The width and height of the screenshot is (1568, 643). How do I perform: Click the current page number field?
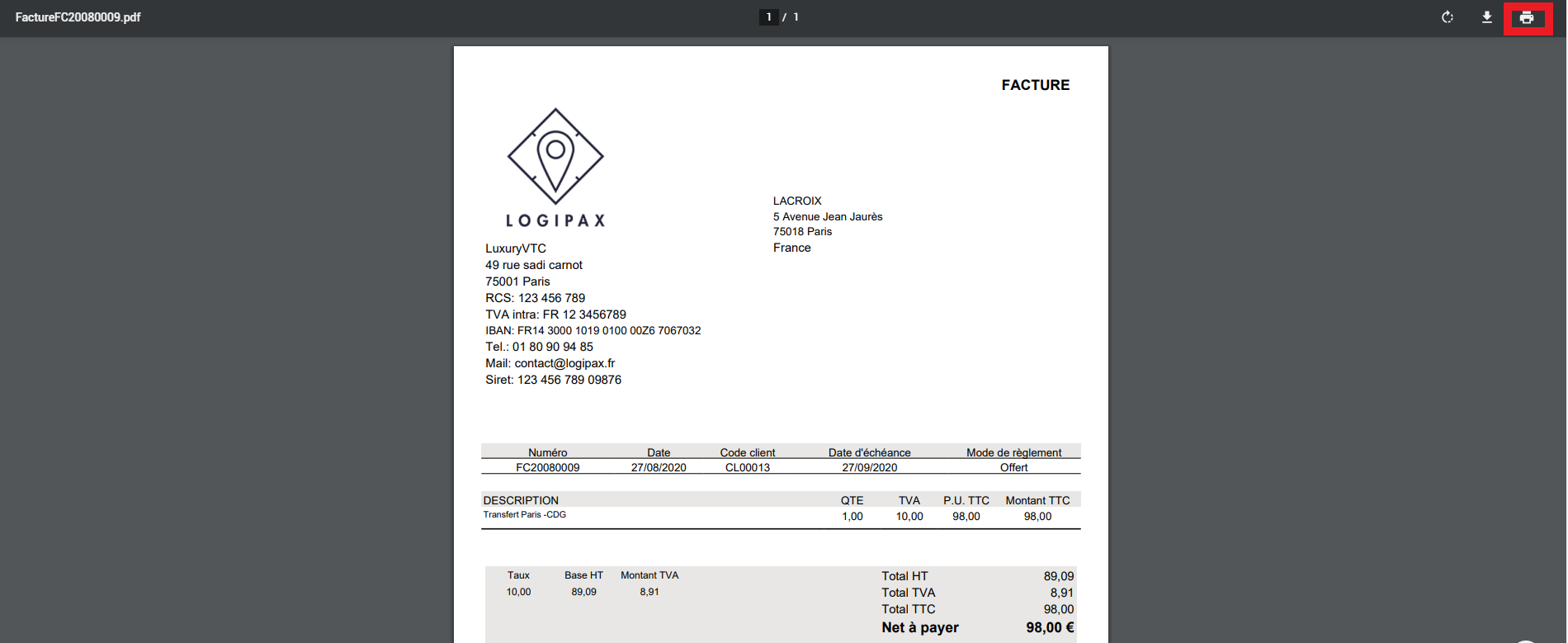768,17
